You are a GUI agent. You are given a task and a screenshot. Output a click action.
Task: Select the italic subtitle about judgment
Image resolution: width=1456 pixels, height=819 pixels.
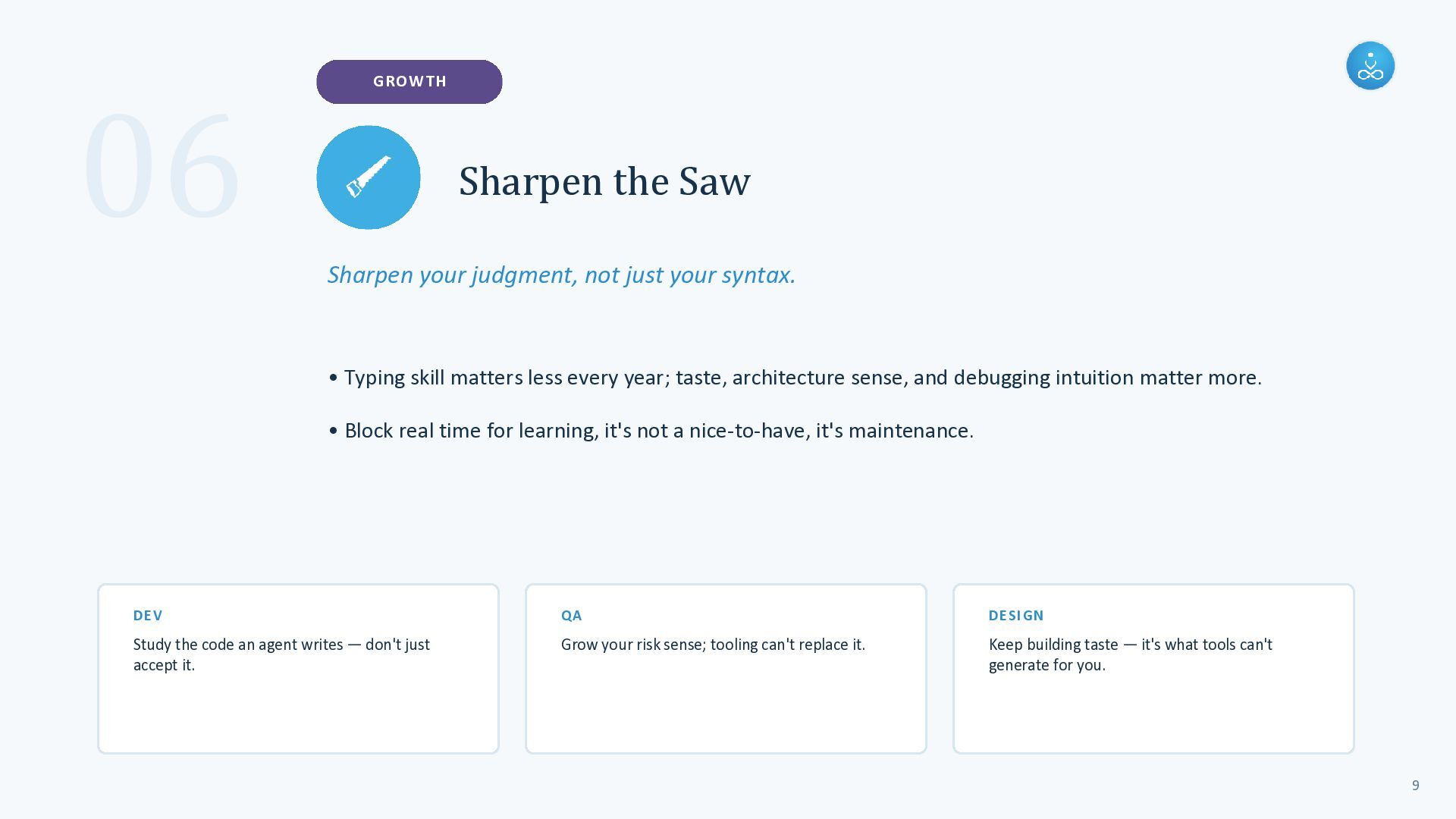point(561,275)
